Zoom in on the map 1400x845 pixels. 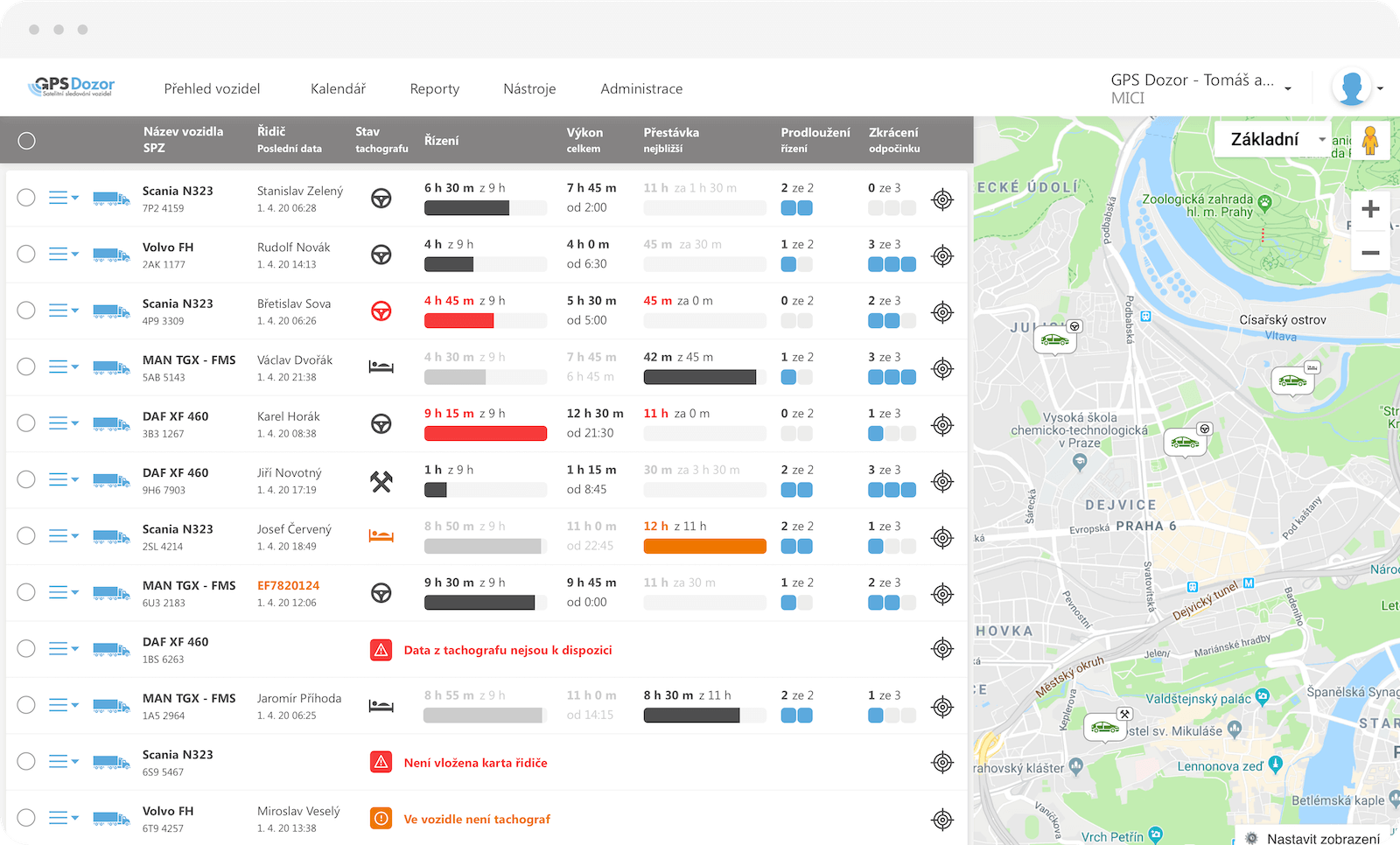[1370, 209]
